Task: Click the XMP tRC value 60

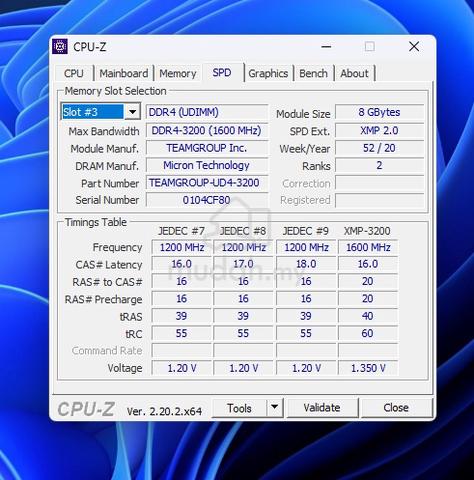Action: click(368, 333)
